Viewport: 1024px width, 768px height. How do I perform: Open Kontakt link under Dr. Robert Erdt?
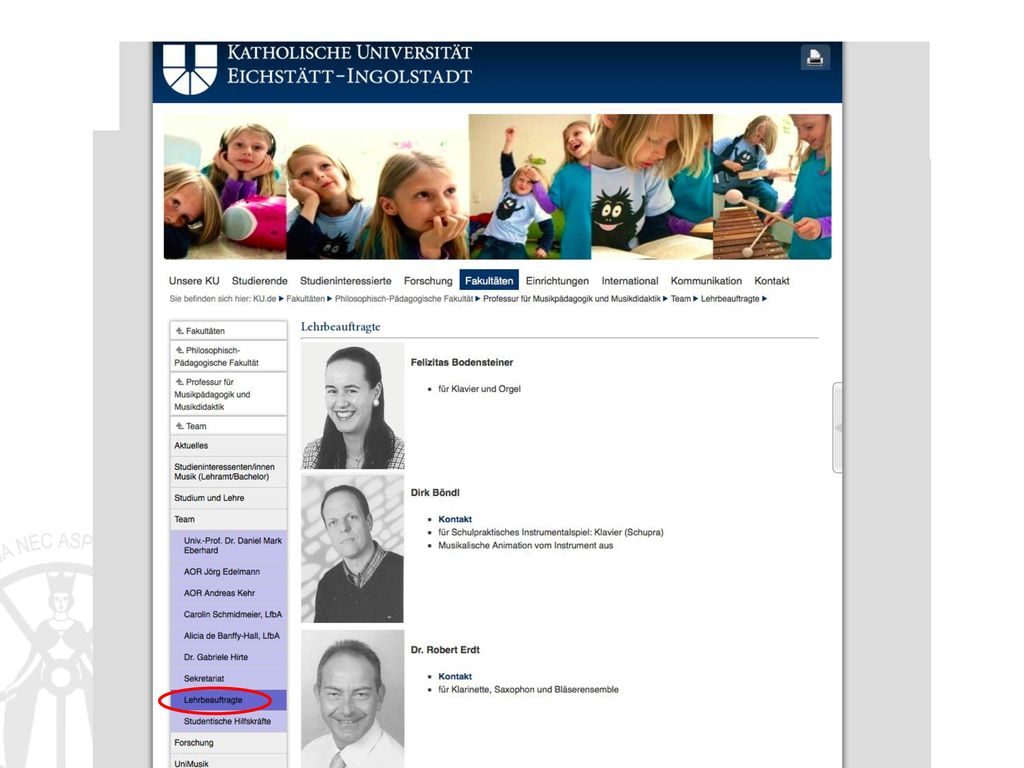click(455, 677)
